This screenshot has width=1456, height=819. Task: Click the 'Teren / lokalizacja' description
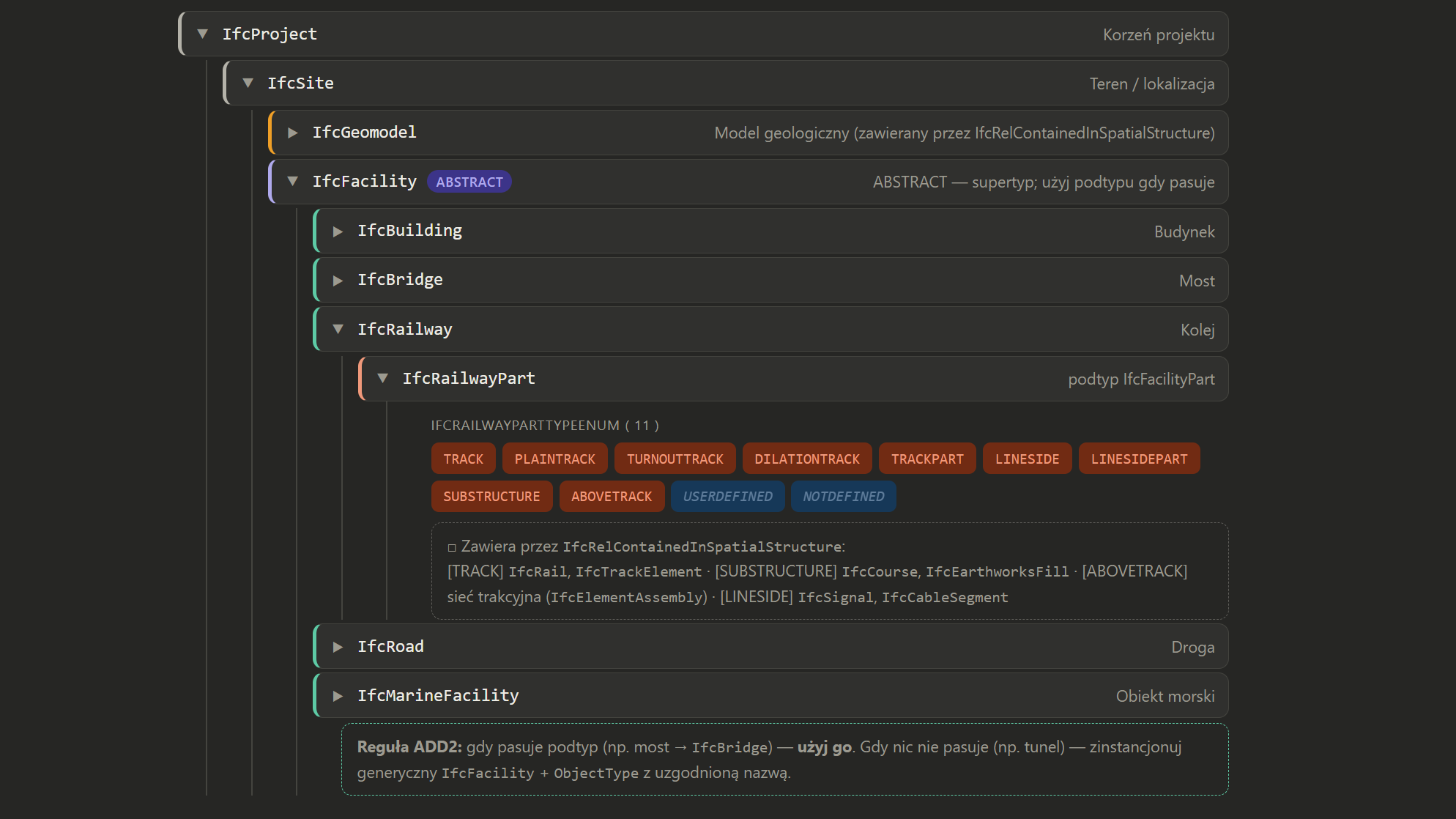pos(1152,84)
